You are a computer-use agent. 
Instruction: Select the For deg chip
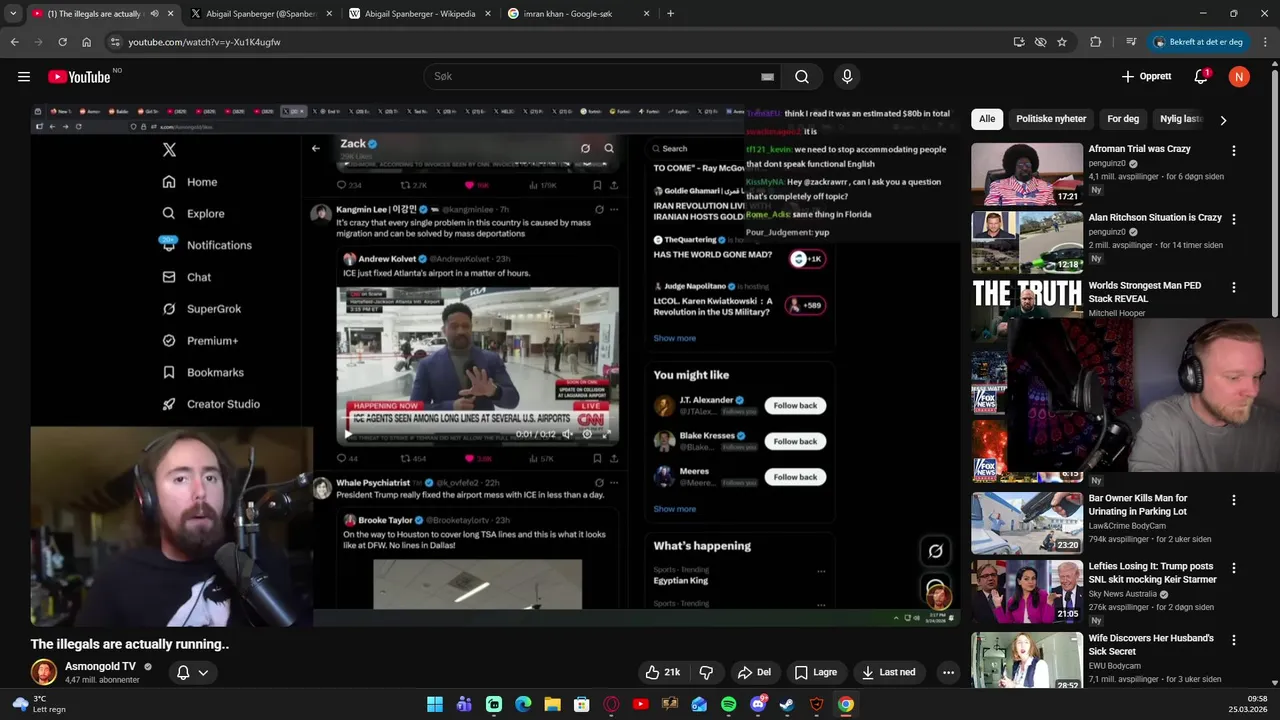[1123, 119]
